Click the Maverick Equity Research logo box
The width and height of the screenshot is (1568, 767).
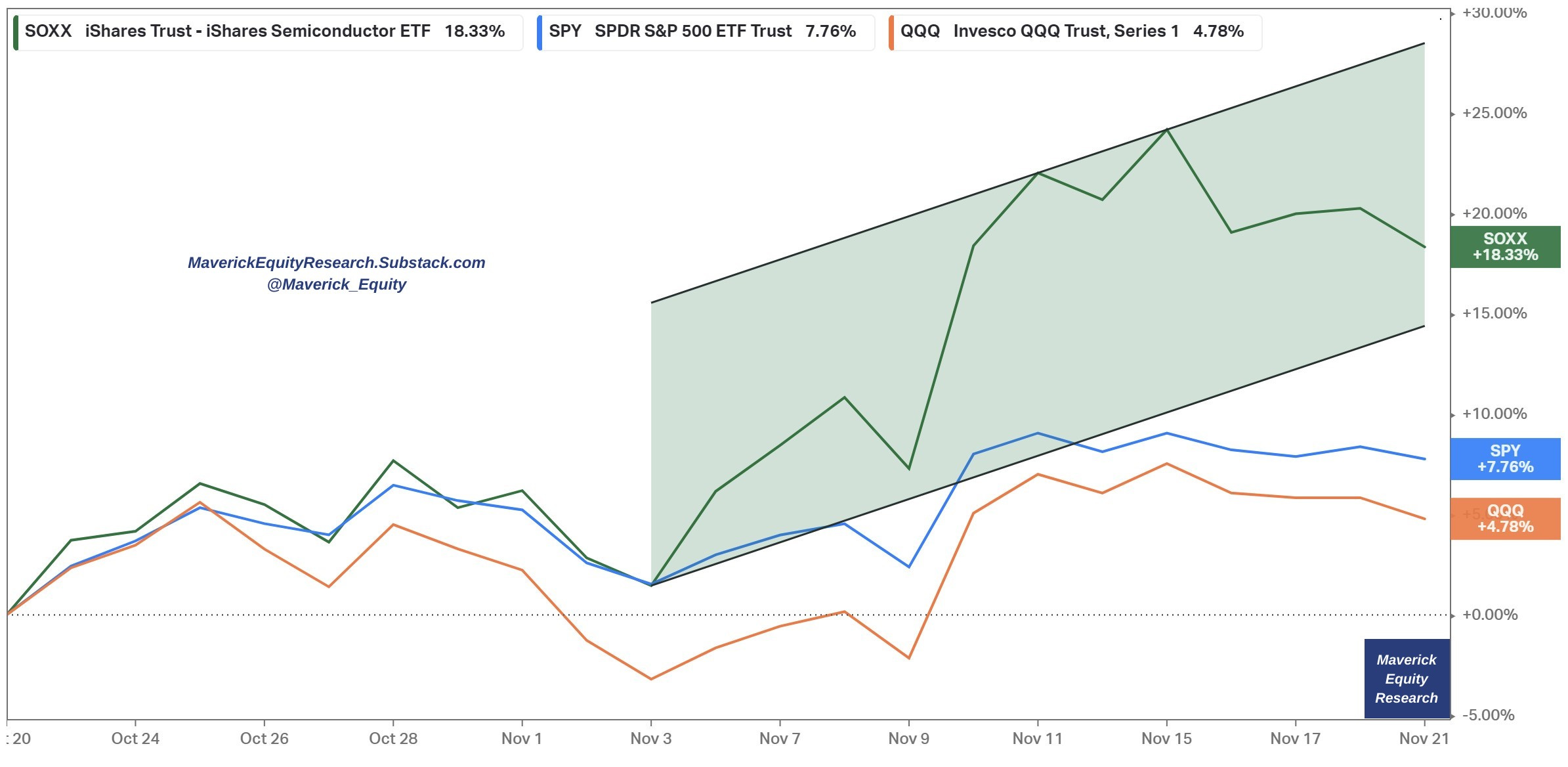click(1407, 678)
